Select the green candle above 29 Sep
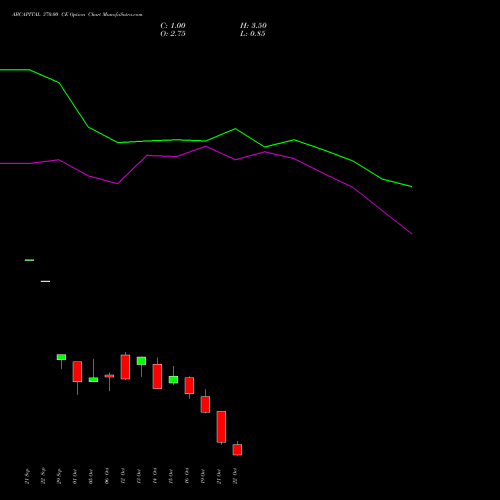 (x=61, y=357)
